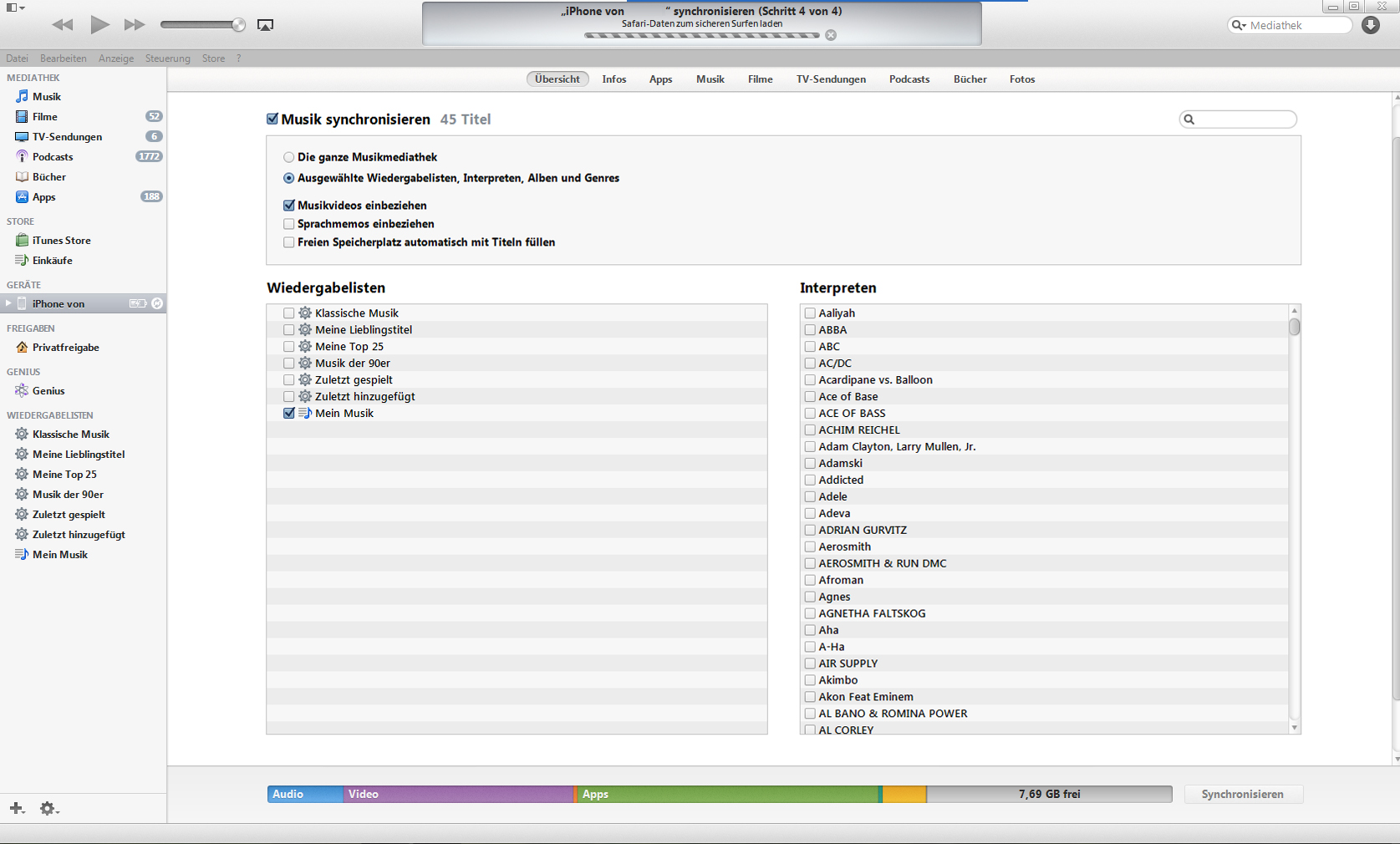This screenshot has width=1400, height=844.
Task: Switch to the Musik tab
Action: pos(710,79)
